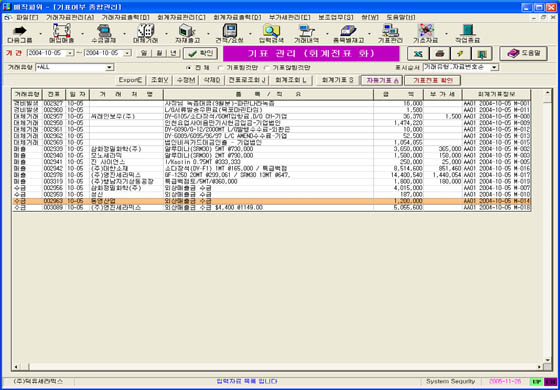Open the 수금결제 toolbar icon
Image resolution: width=560 pixels, height=390 pixels.
[x=104, y=34]
